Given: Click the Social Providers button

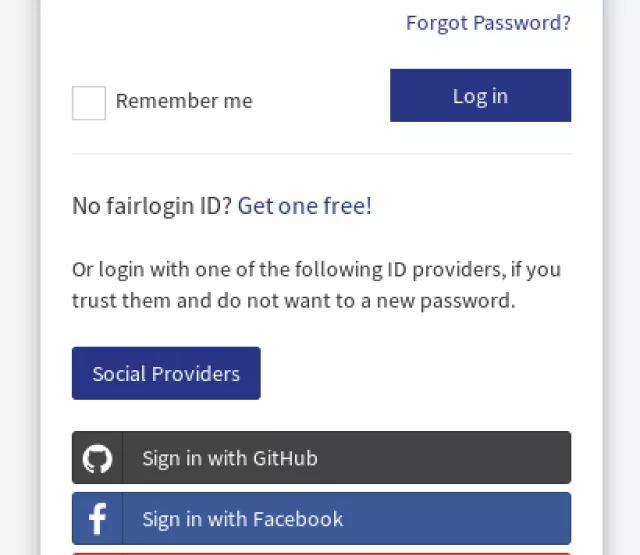Looking at the screenshot, I should click(166, 373).
